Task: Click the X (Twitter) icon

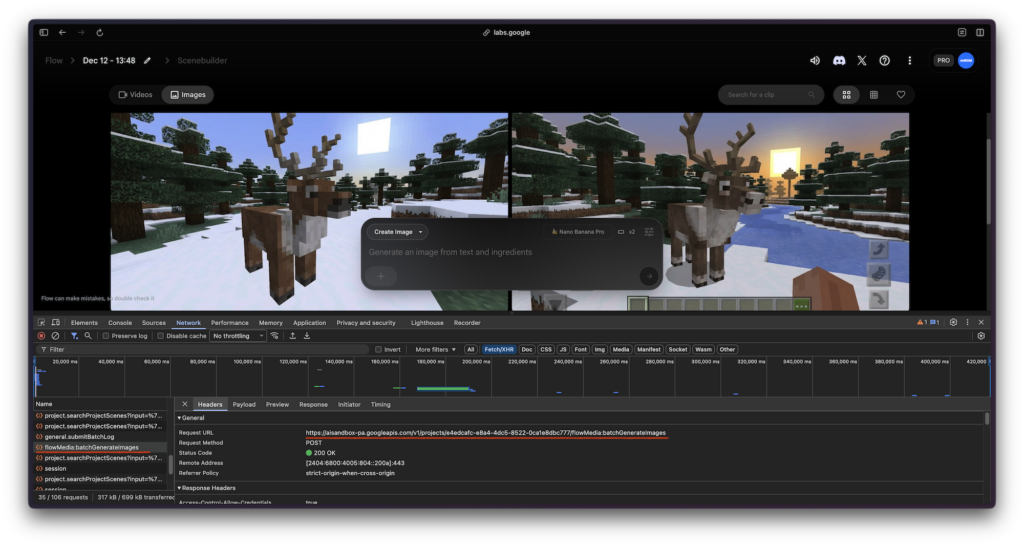Action: [861, 61]
